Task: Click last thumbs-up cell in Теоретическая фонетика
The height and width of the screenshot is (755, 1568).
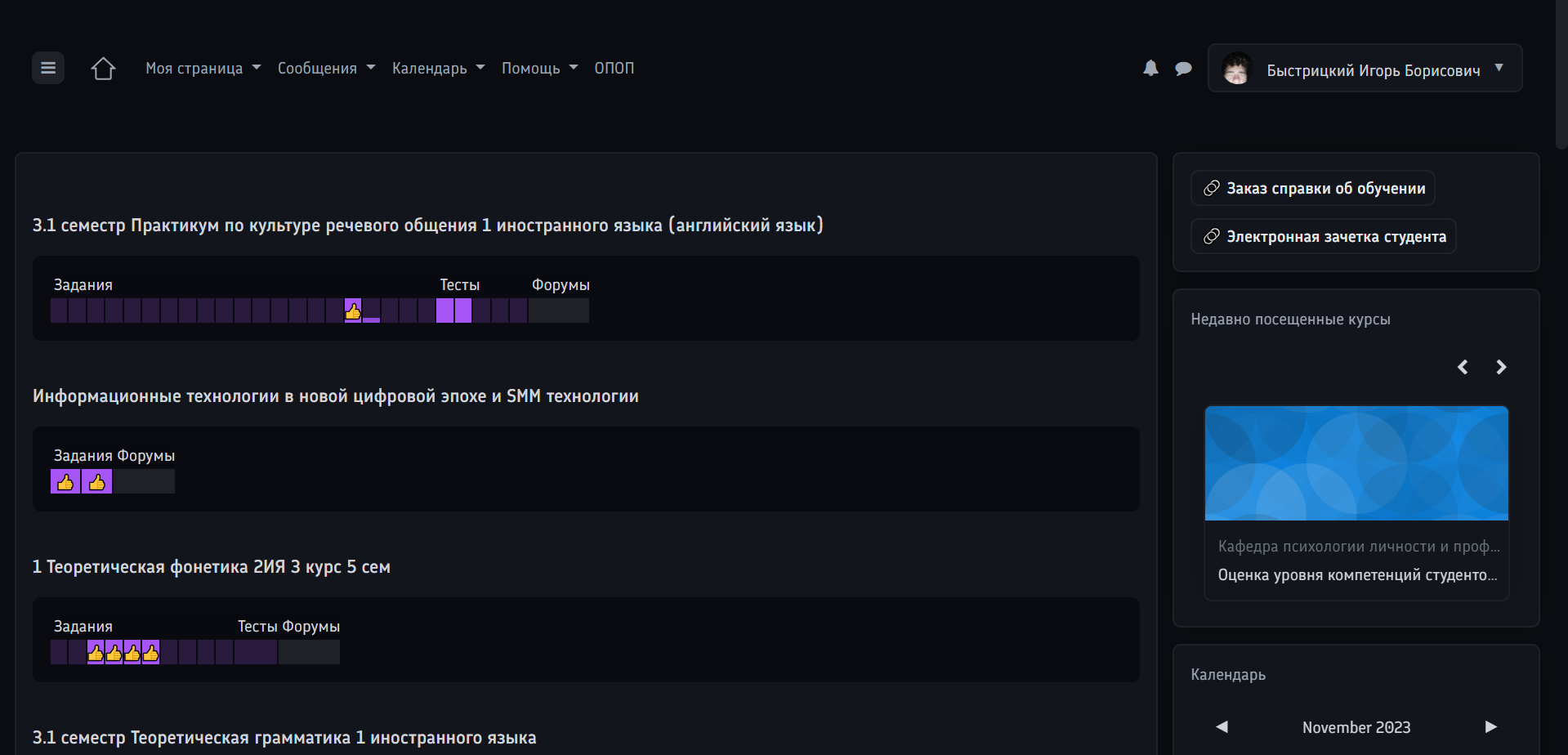Action: [151, 652]
